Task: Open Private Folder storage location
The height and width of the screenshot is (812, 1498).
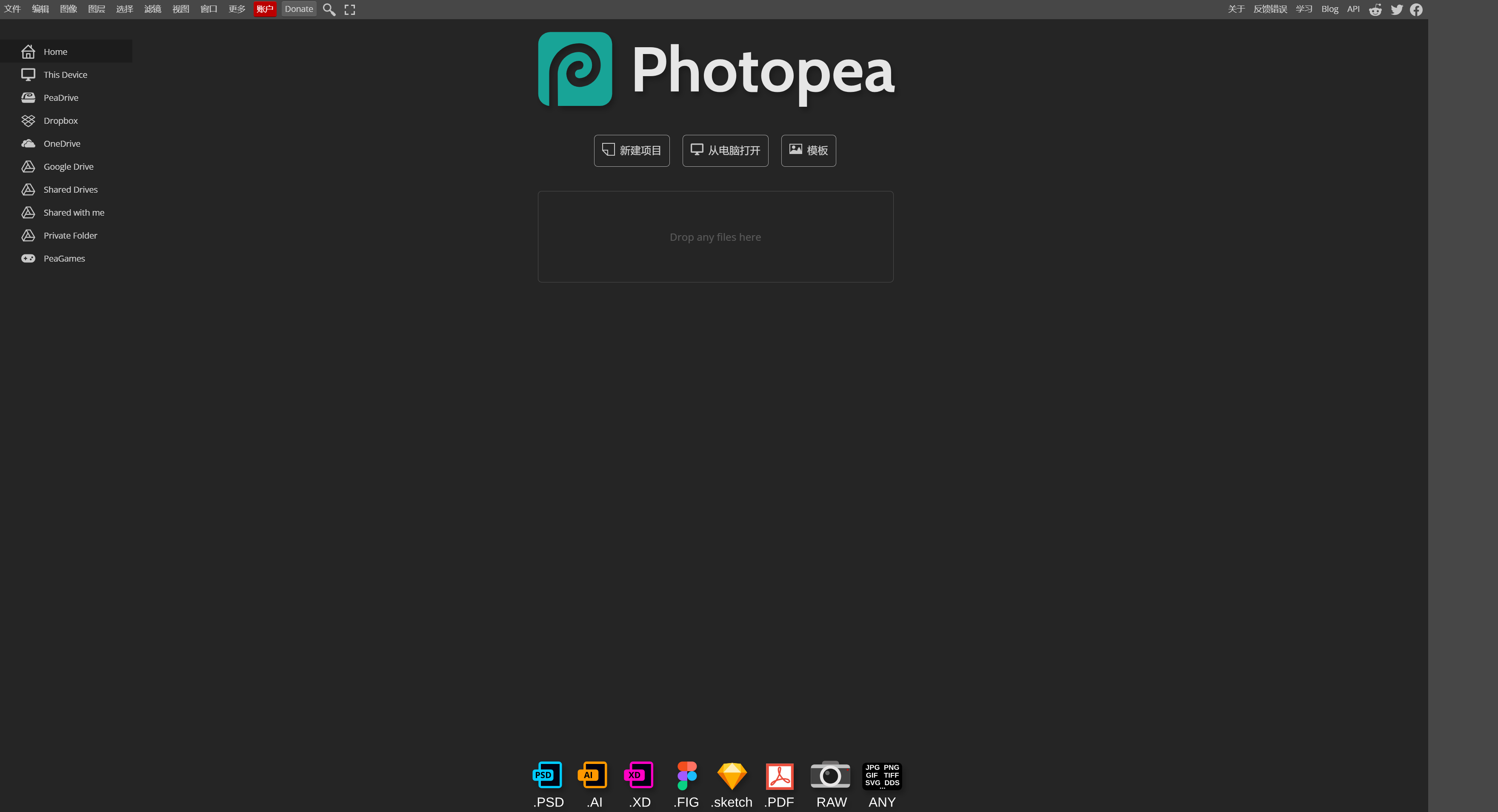Action: [x=70, y=235]
